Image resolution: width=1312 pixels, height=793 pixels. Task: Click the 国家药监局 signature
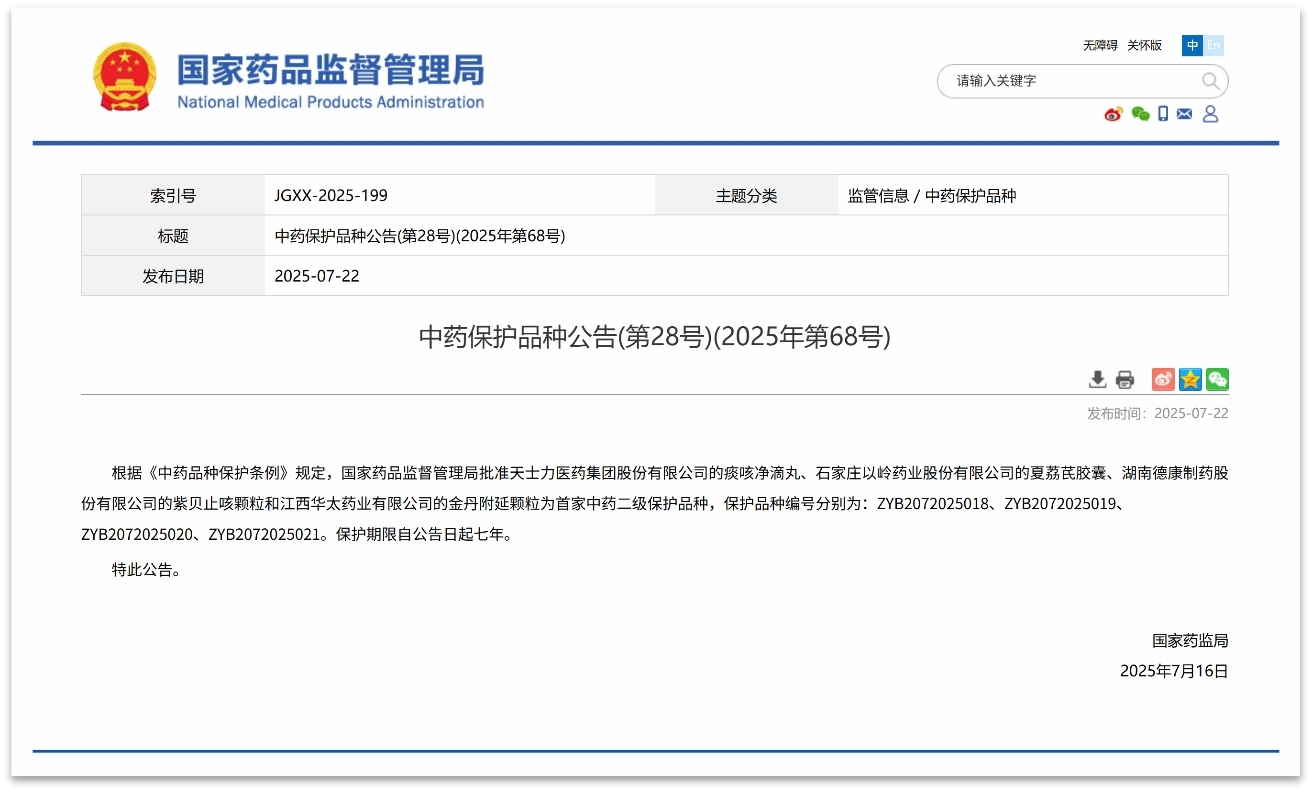1190,641
